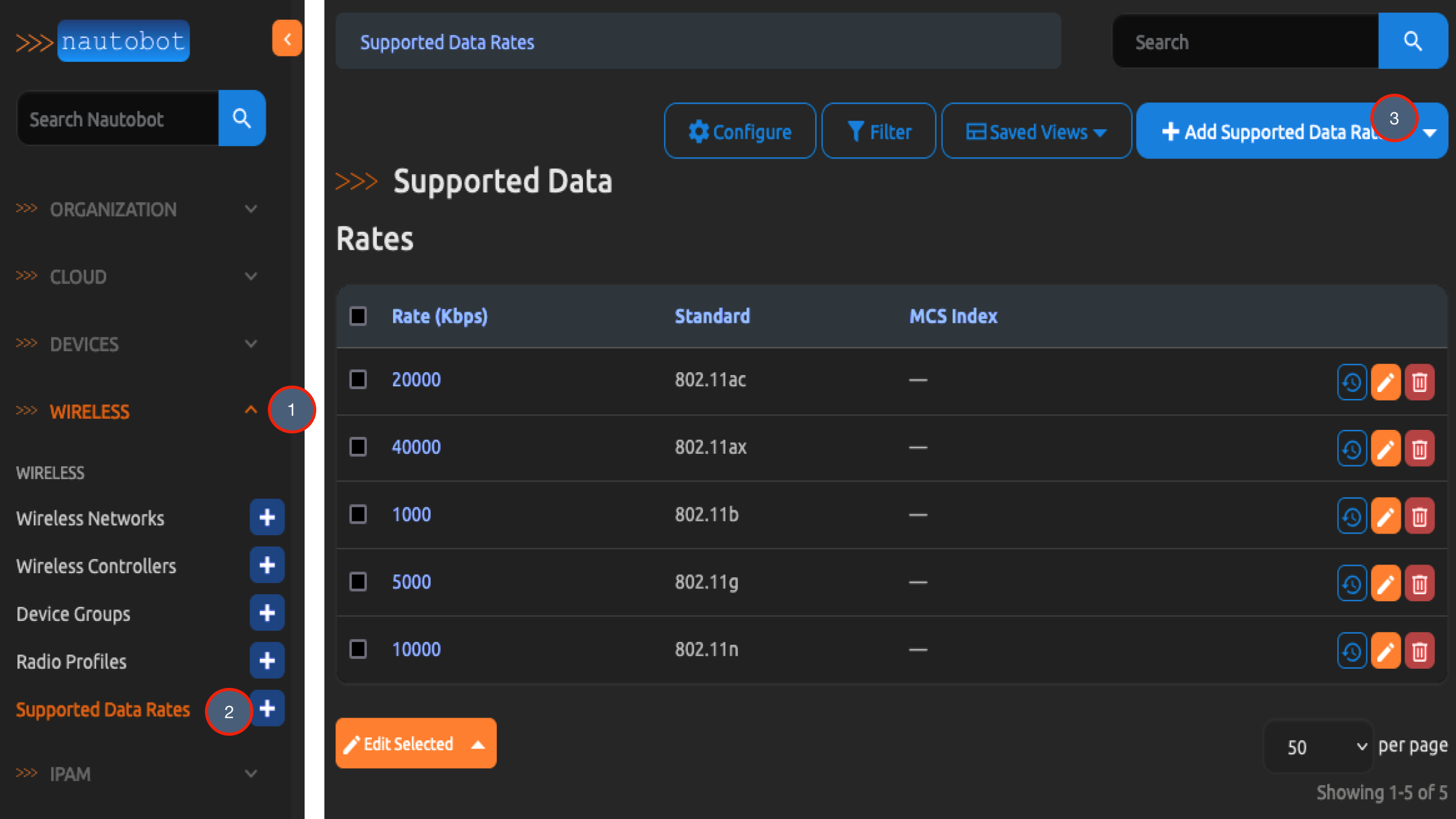Add a Wireless Controller with its plus icon
Viewport: 1456px width, 819px height.
coord(267,565)
